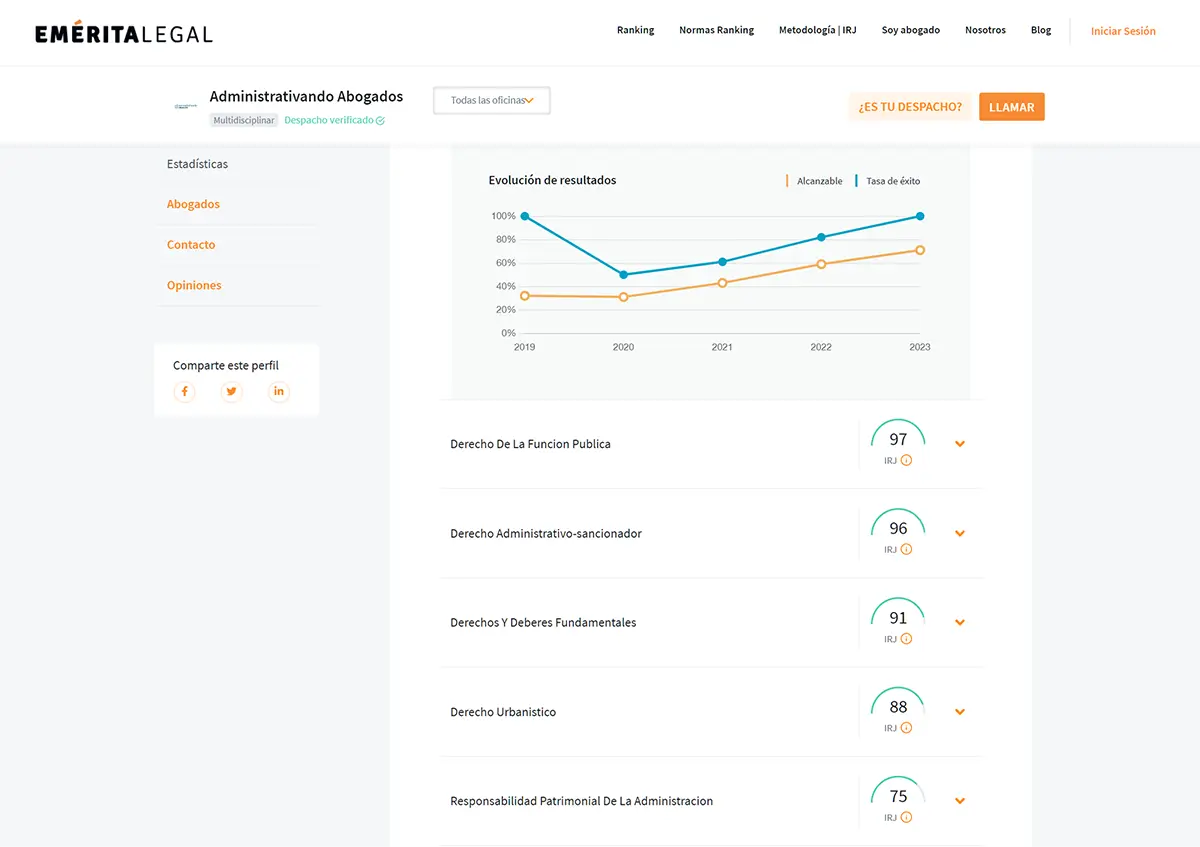The width and height of the screenshot is (1200, 847).
Task: Click the LinkedIn share icon
Action: 279,392
